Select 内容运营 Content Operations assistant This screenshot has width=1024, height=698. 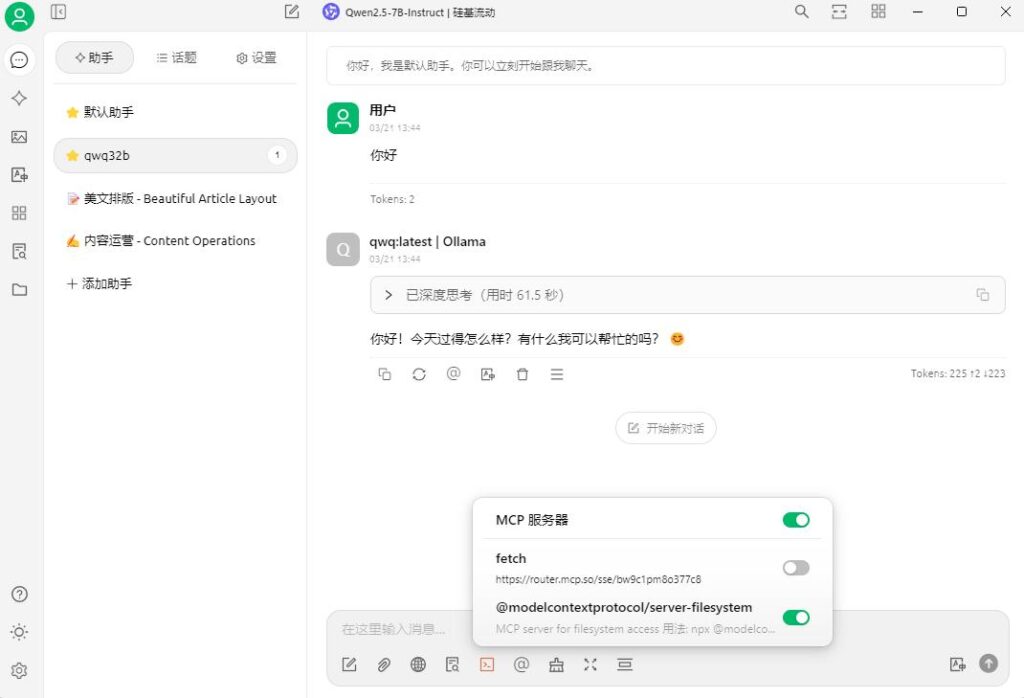click(x=175, y=241)
